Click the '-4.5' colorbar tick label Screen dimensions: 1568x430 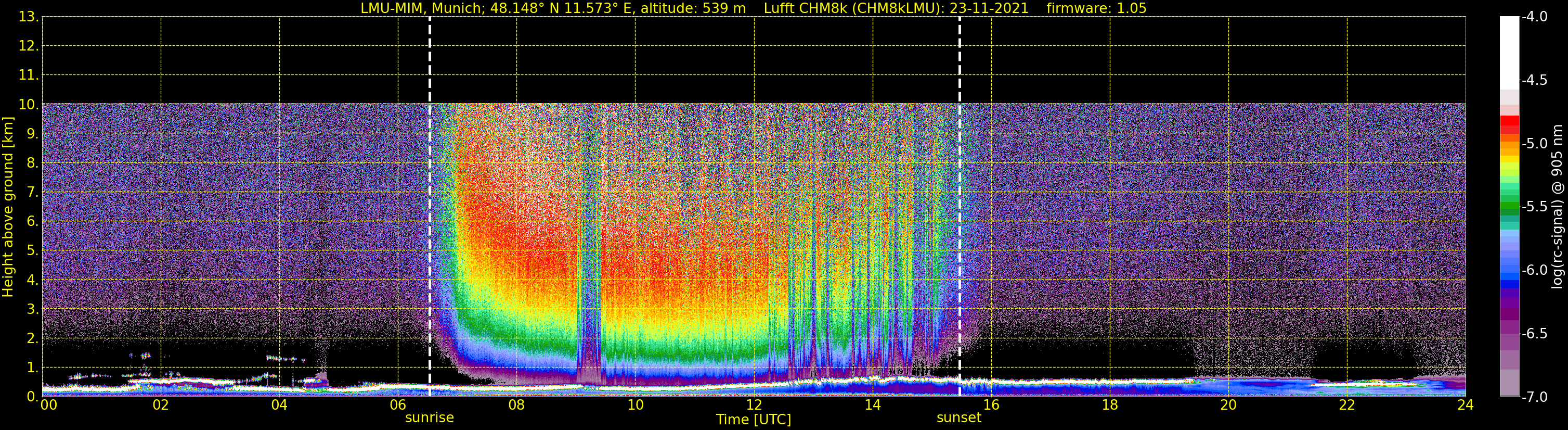click(x=1534, y=80)
